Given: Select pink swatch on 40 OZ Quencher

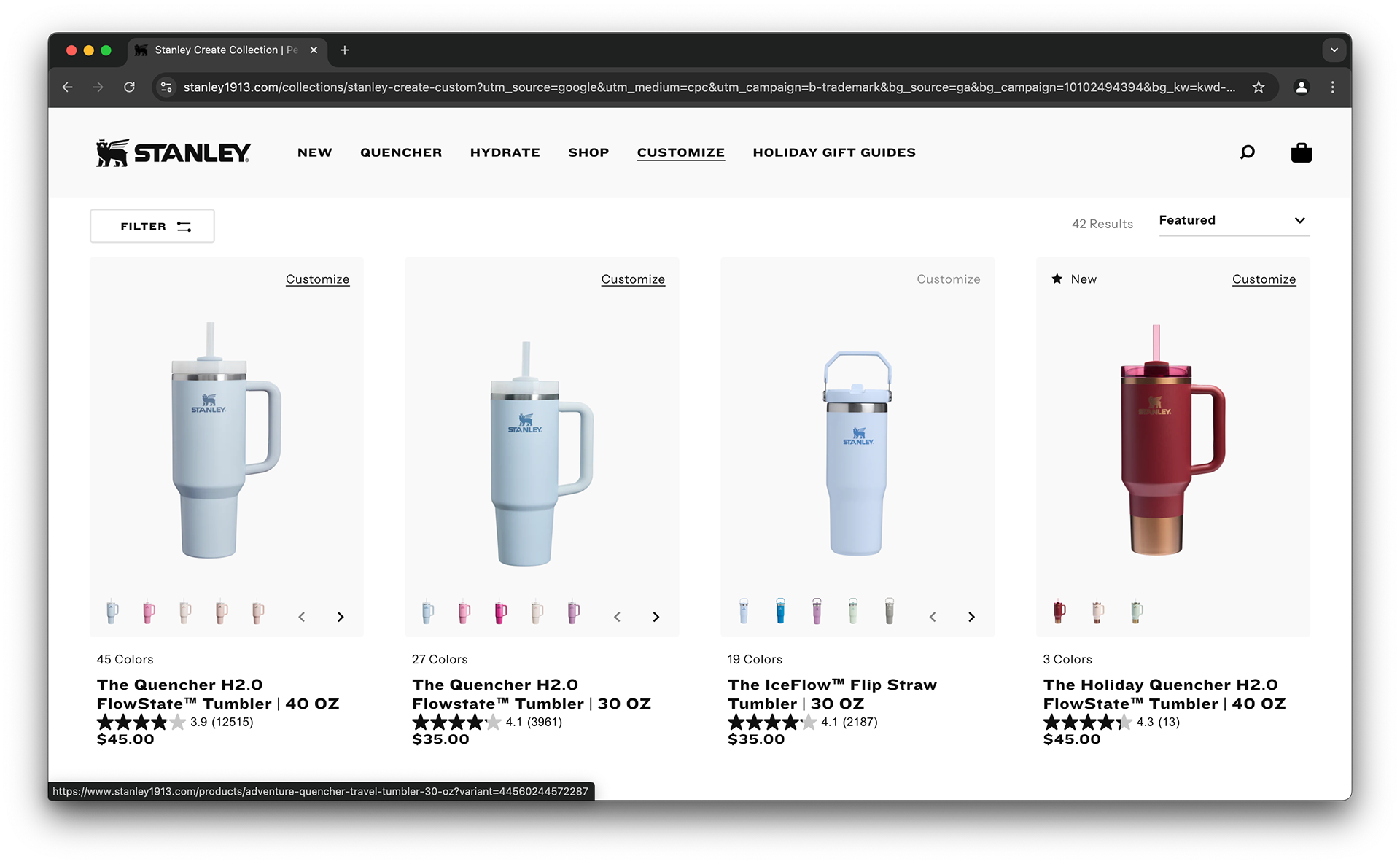Looking at the screenshot, I should [149, 611].
